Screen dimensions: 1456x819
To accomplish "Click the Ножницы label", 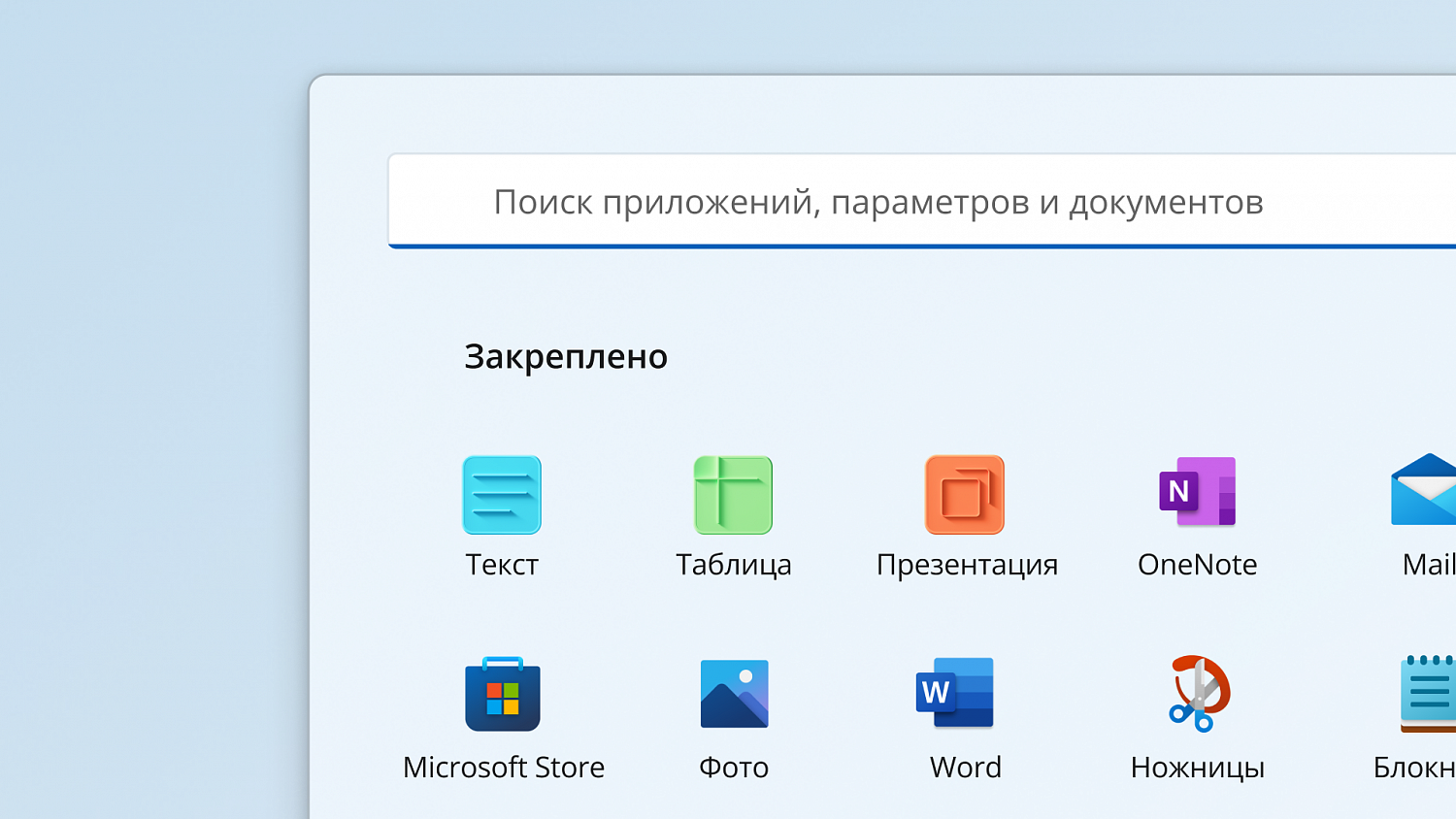I will tap(1198, 768).
